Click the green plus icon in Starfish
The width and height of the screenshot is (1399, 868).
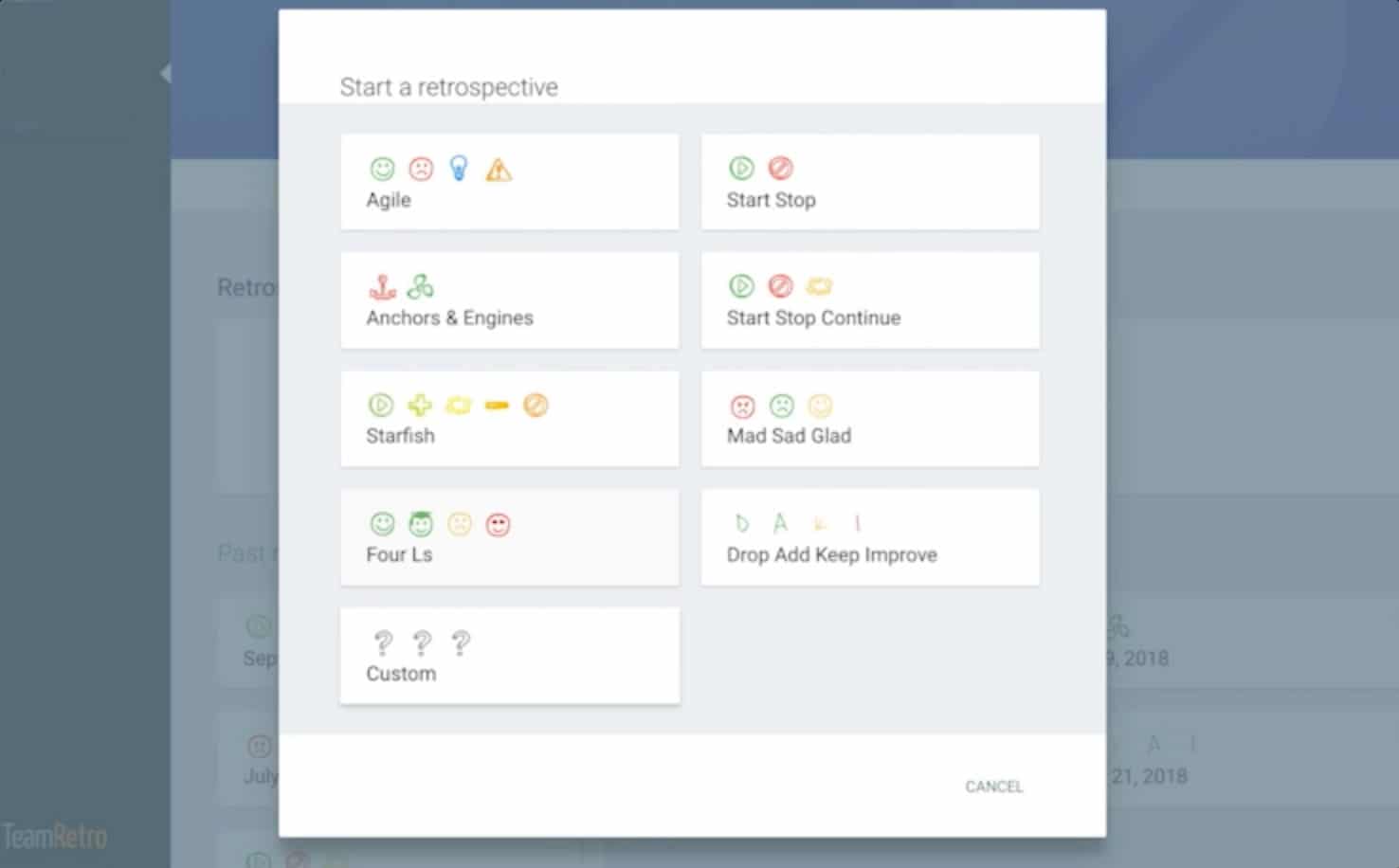point(420,406)
